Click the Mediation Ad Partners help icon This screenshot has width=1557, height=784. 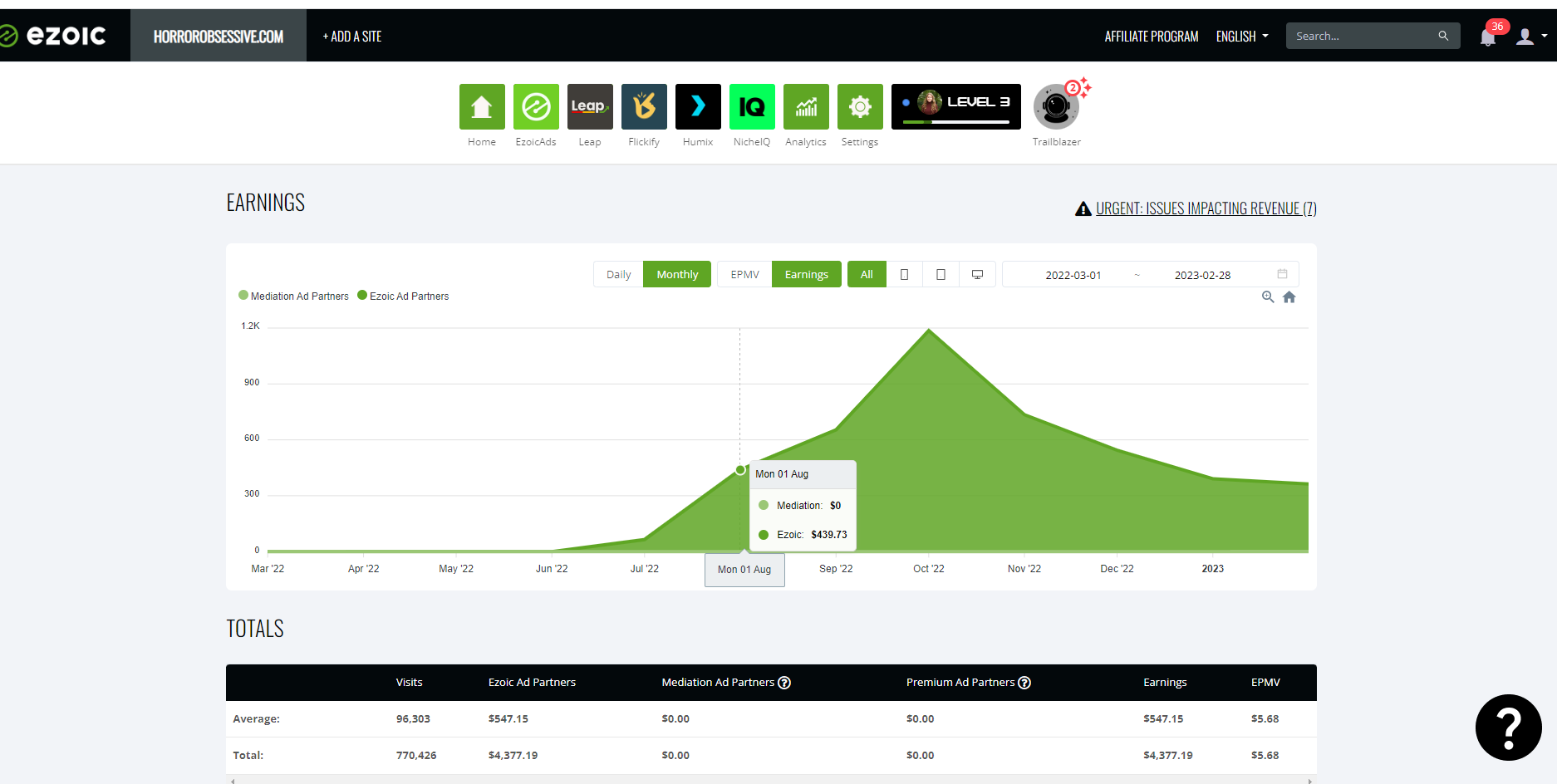[x=784, y=683]
